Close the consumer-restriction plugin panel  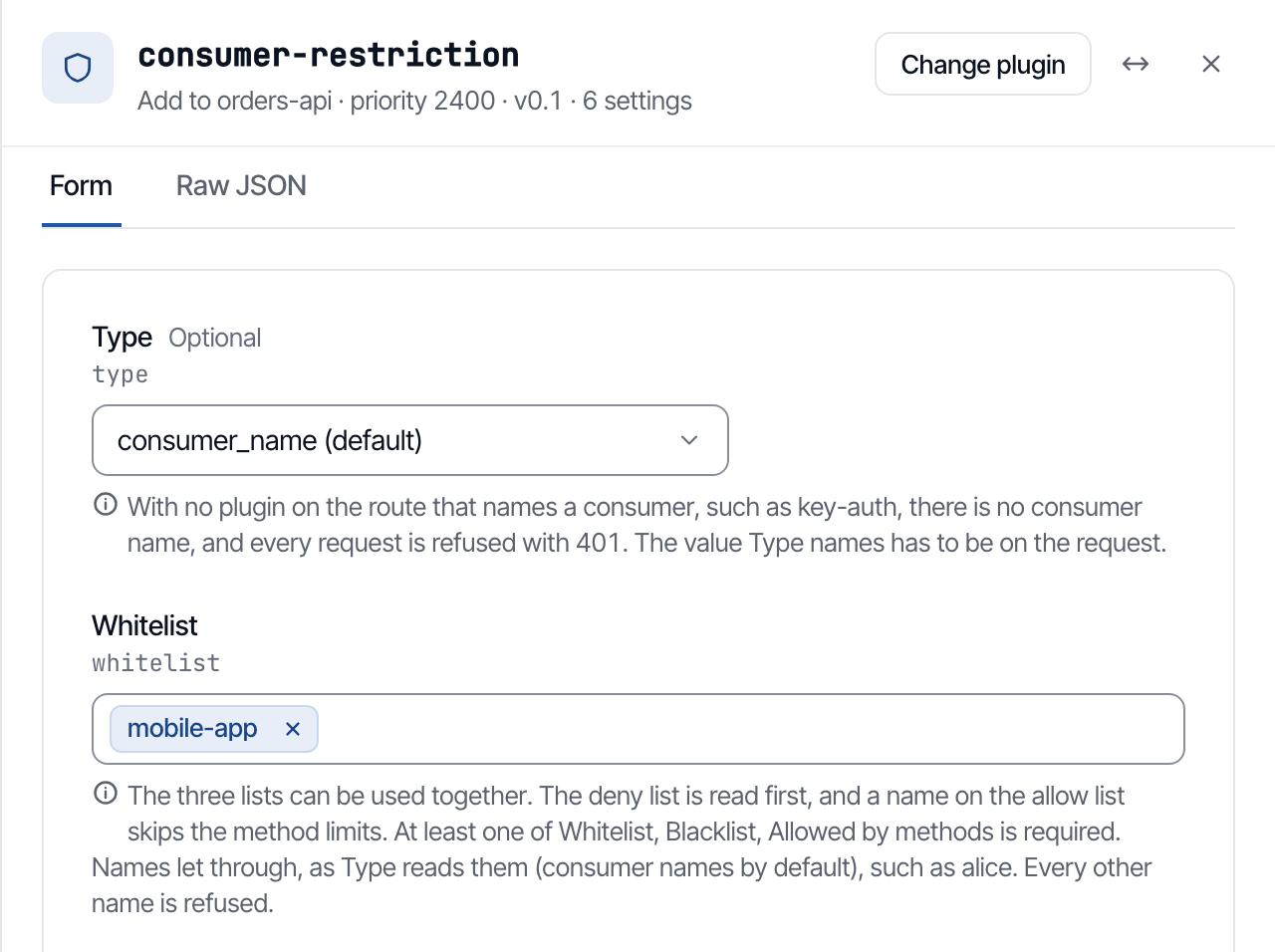point(1211,64)
